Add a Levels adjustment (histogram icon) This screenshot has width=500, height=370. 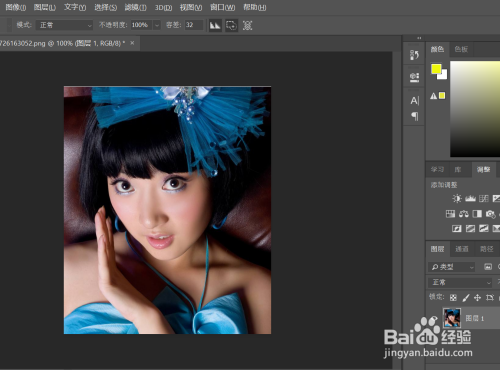click(x=470, y=199)
